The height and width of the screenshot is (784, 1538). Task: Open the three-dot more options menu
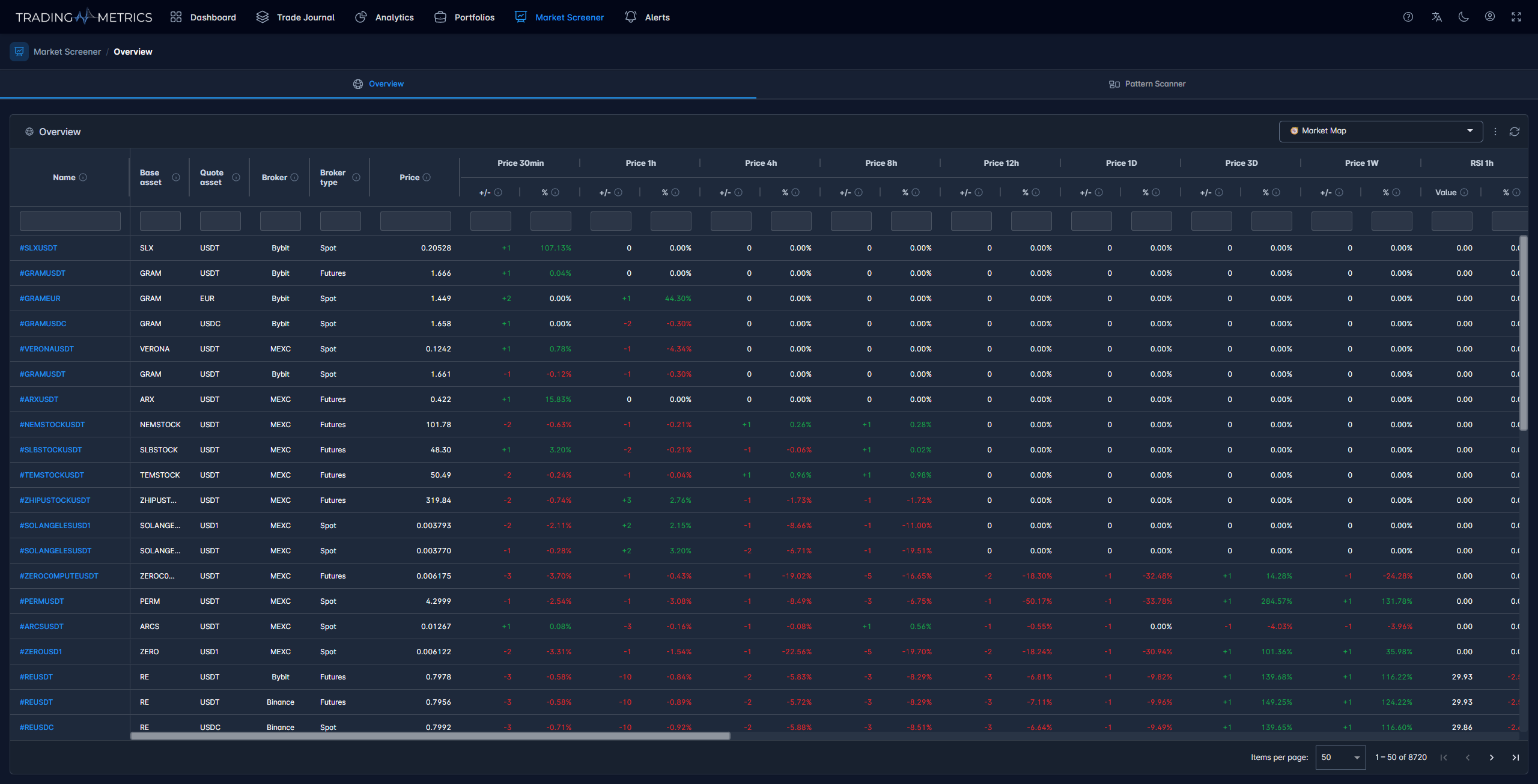point(1495,132)
